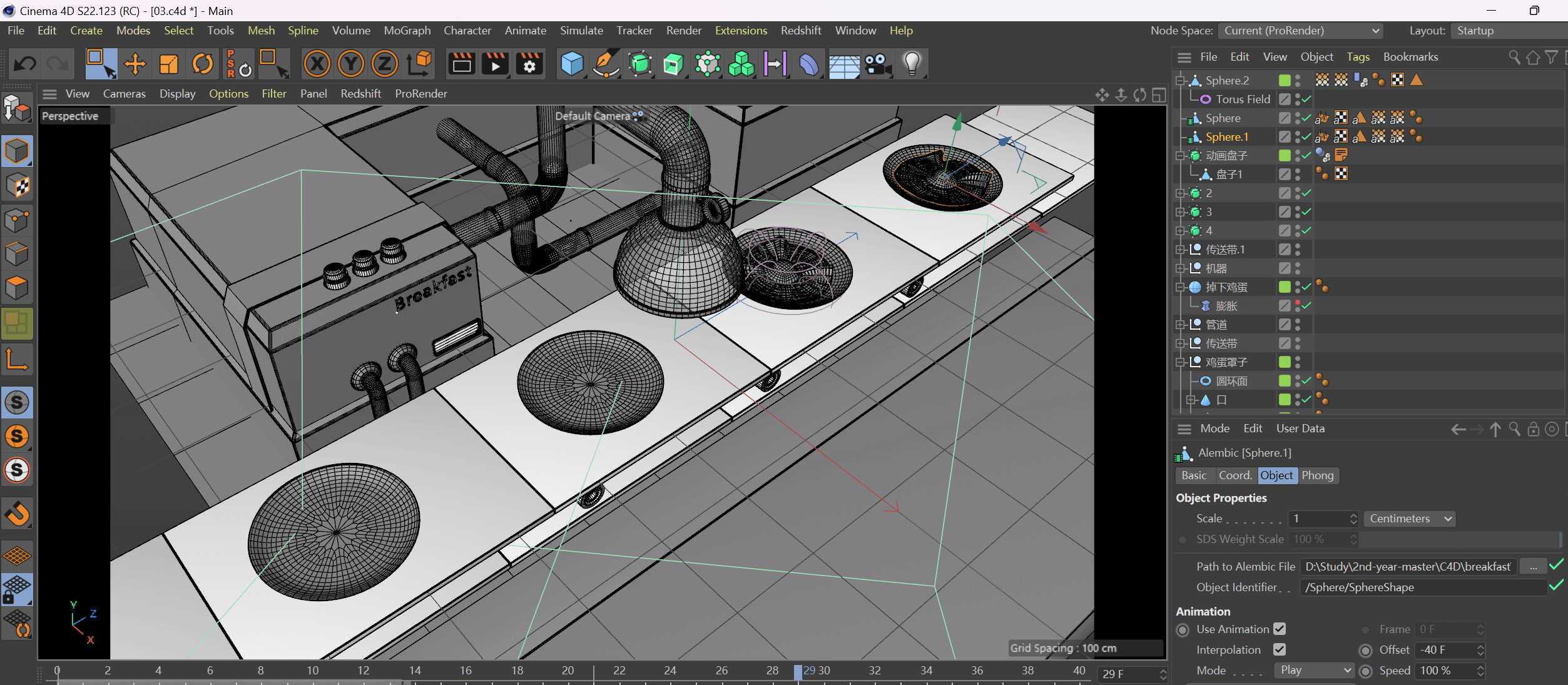Uncheck the Interpolation checkbox

(x=1280, y=649)
